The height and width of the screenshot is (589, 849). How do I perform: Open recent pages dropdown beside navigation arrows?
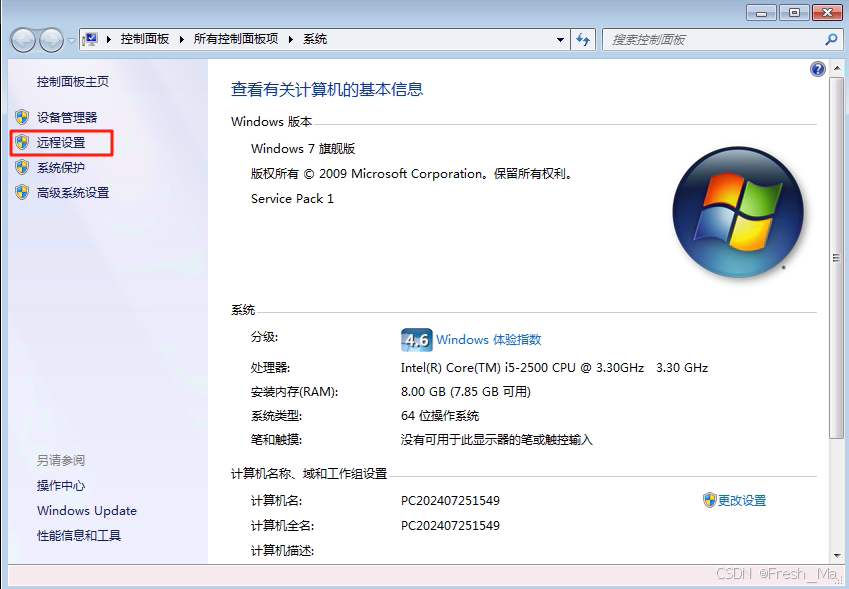point(71,41)
